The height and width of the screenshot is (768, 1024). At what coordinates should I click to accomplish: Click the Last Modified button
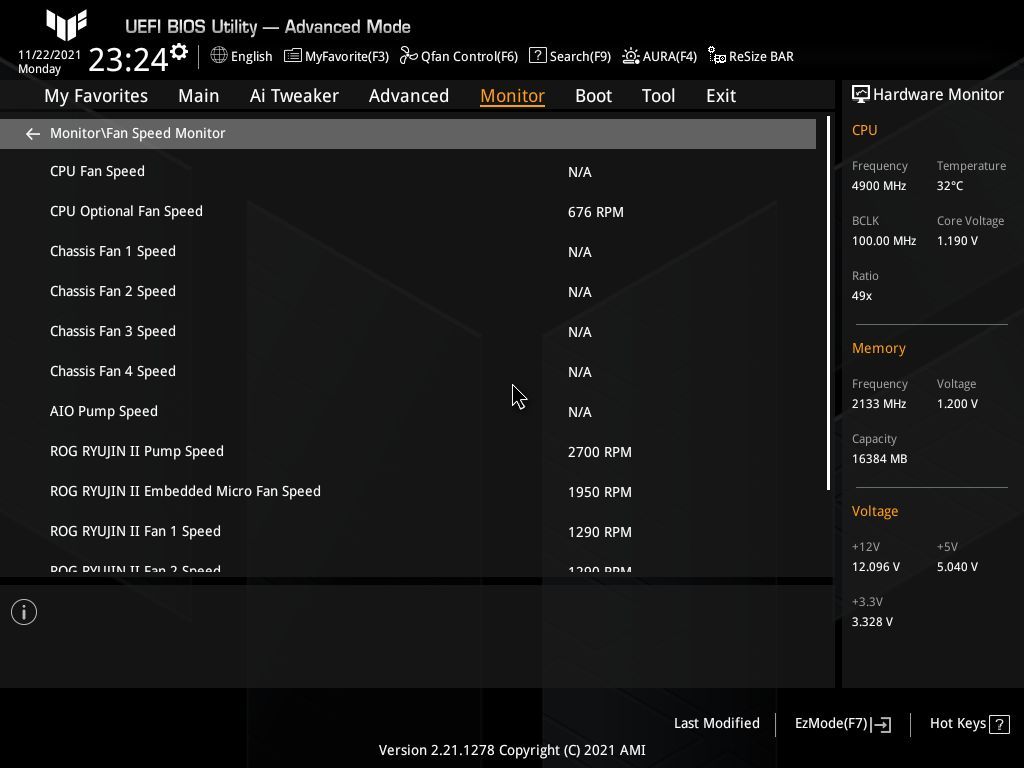click(x=716, y=723)
